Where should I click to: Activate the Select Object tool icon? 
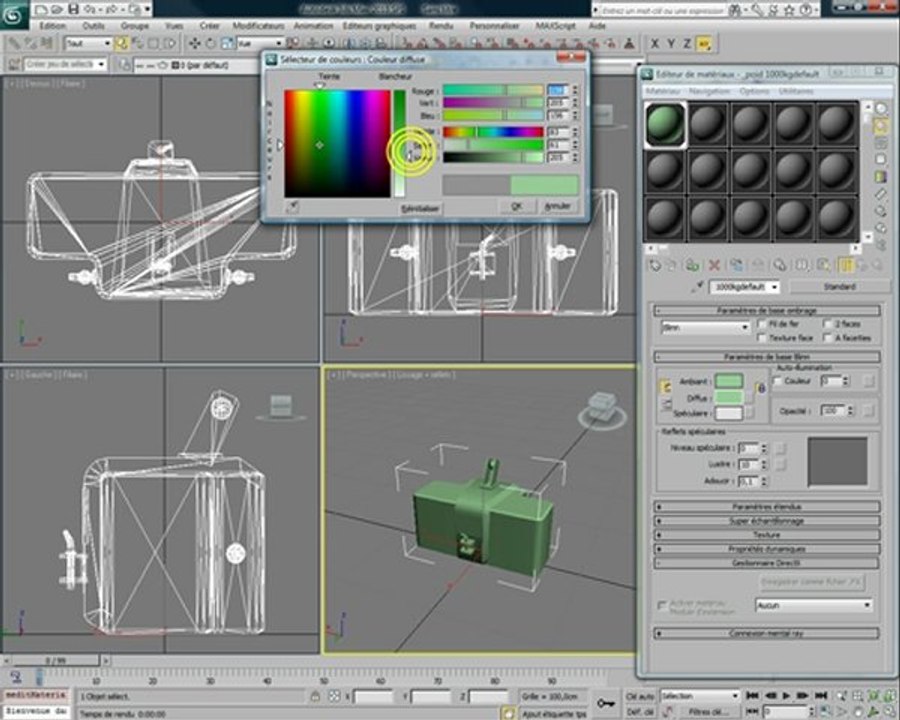pos(121,43)
